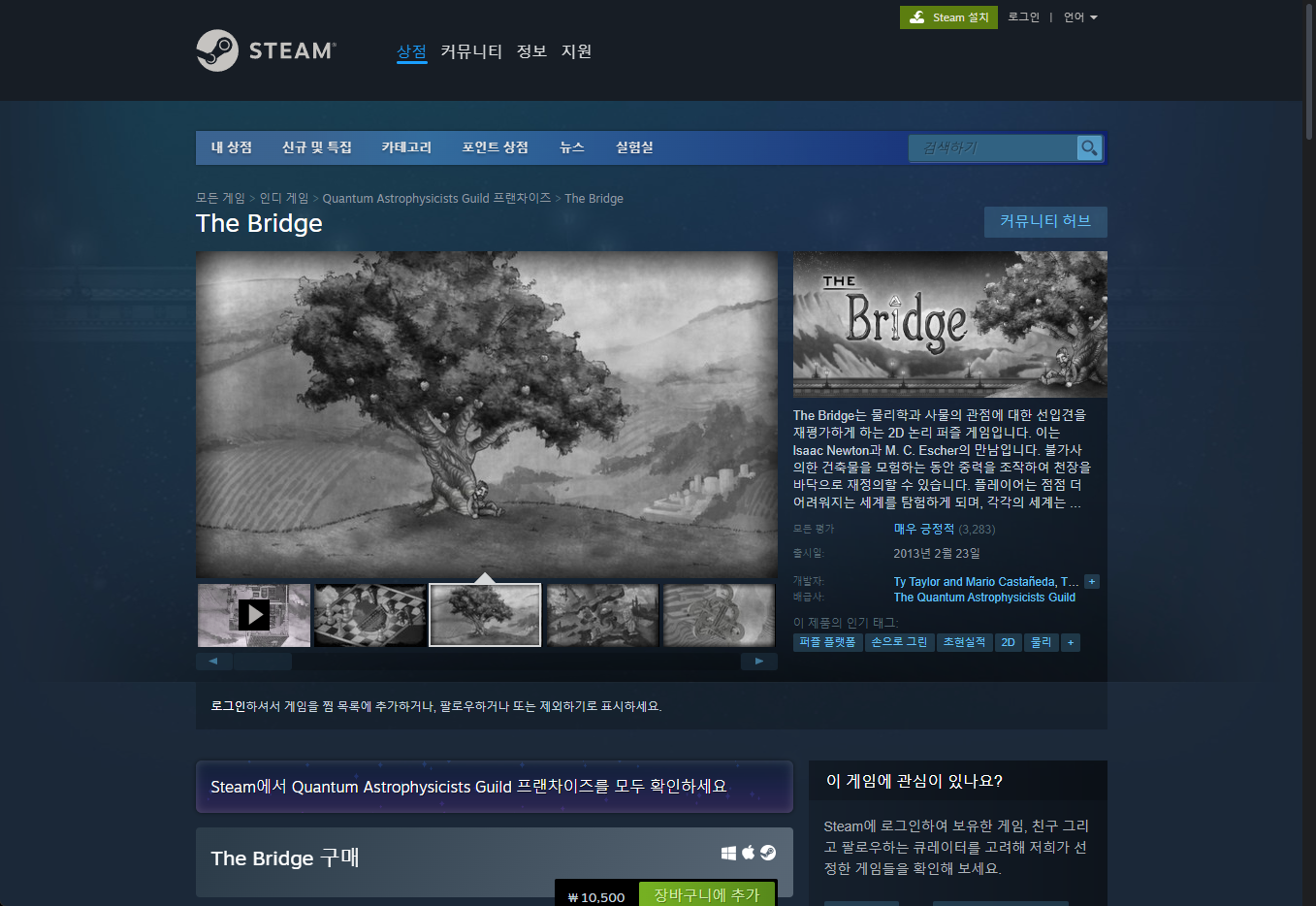Click the download icon on Steam 설치
The width and height of the screenshot is (1316, 906).
click(917, 17)
